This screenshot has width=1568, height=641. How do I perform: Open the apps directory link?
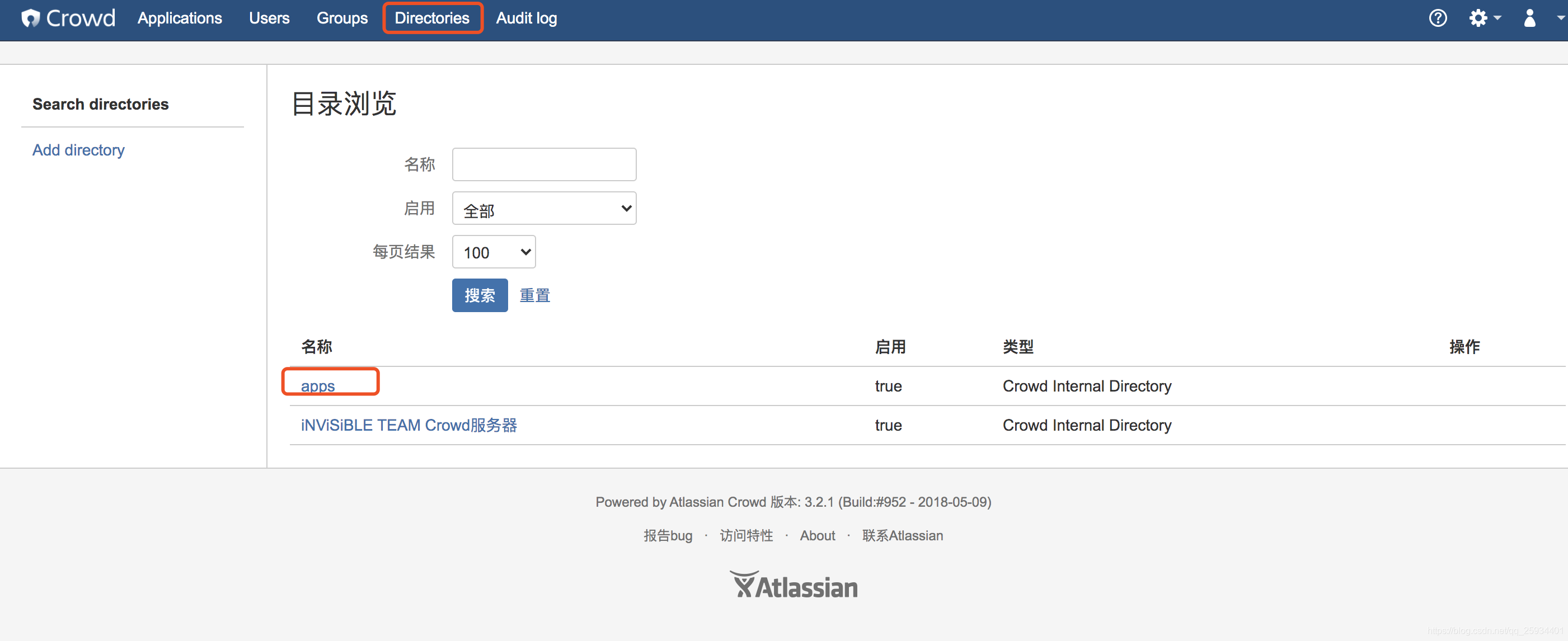(318, 386)
